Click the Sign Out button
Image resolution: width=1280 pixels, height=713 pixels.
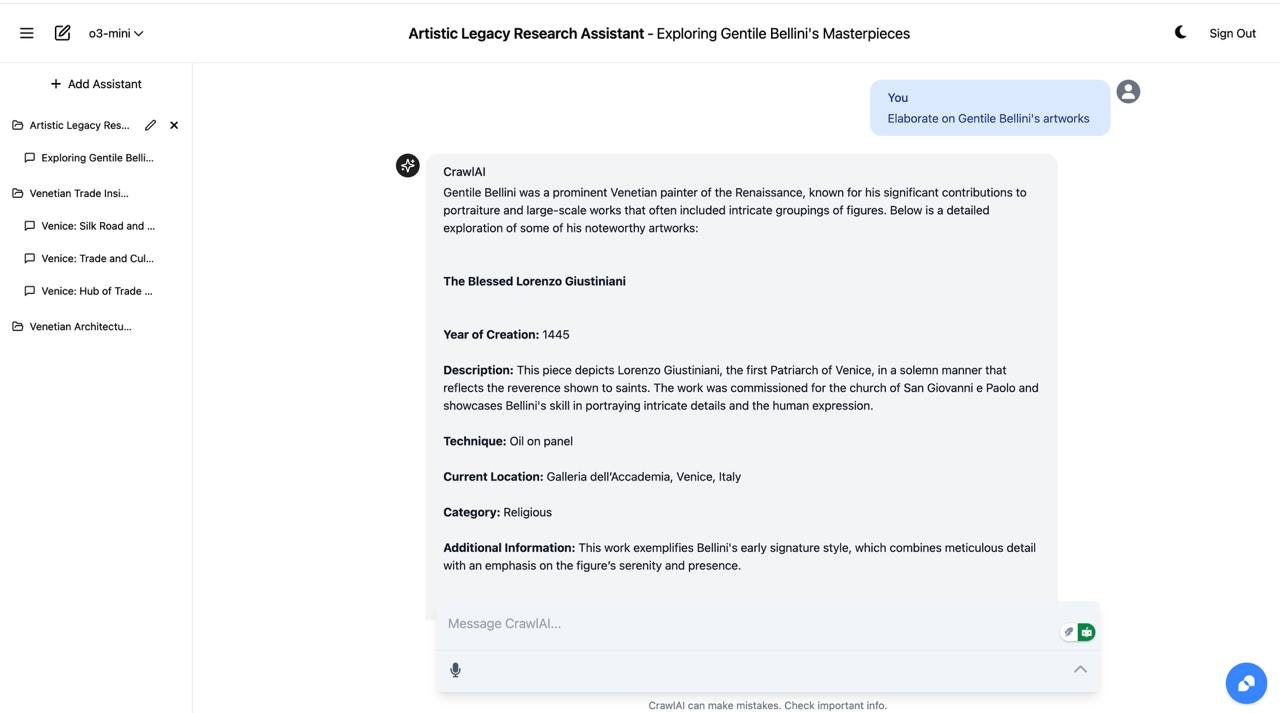[x=1232, y=33]
